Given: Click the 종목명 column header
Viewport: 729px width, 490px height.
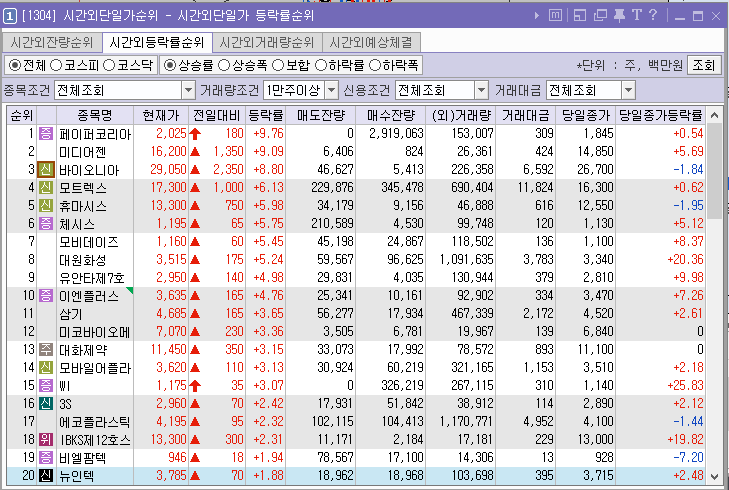Looking at the screenshot, I should pos(95,115).
